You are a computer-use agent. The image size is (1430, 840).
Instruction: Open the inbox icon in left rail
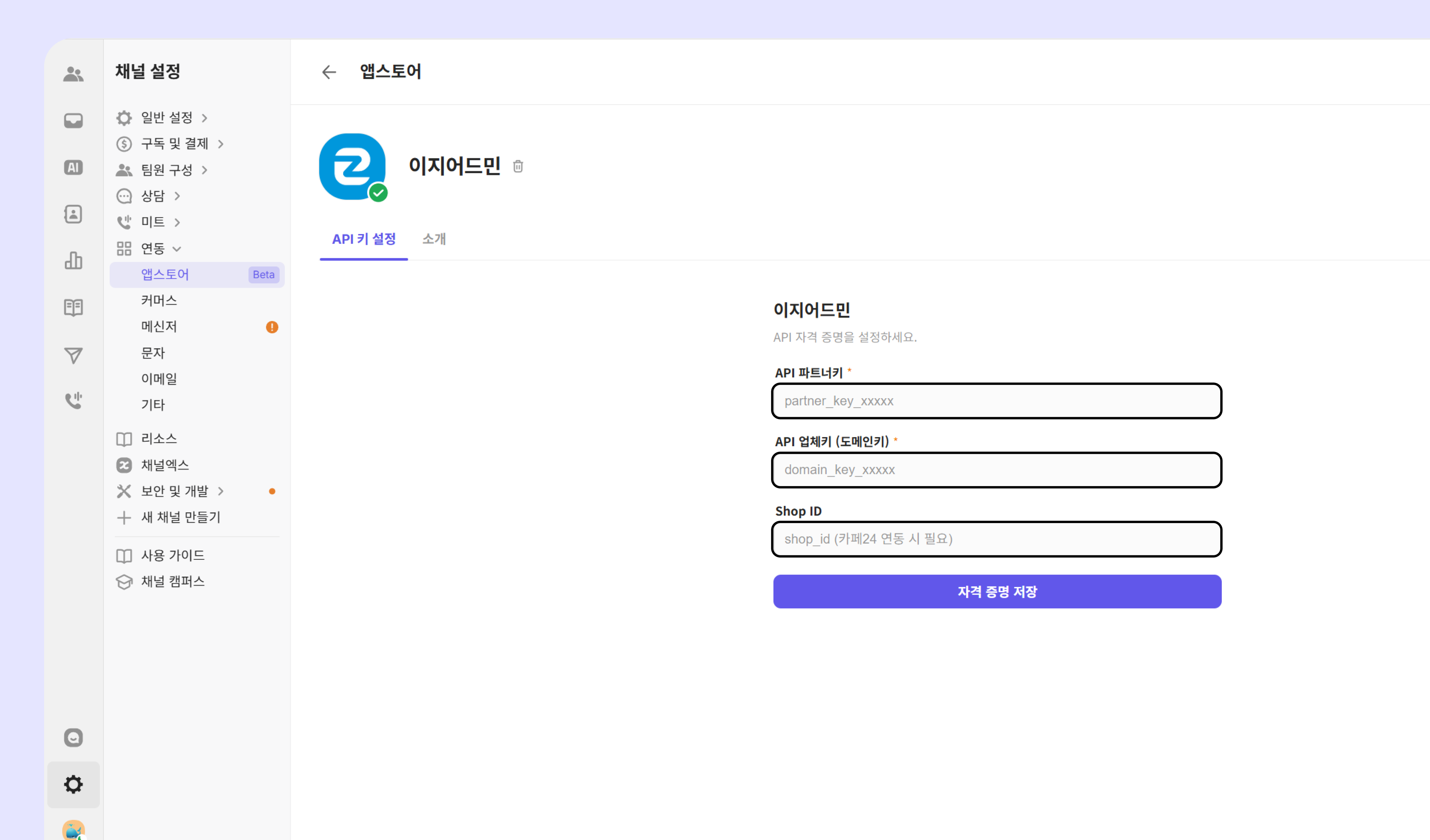point(73,120)
